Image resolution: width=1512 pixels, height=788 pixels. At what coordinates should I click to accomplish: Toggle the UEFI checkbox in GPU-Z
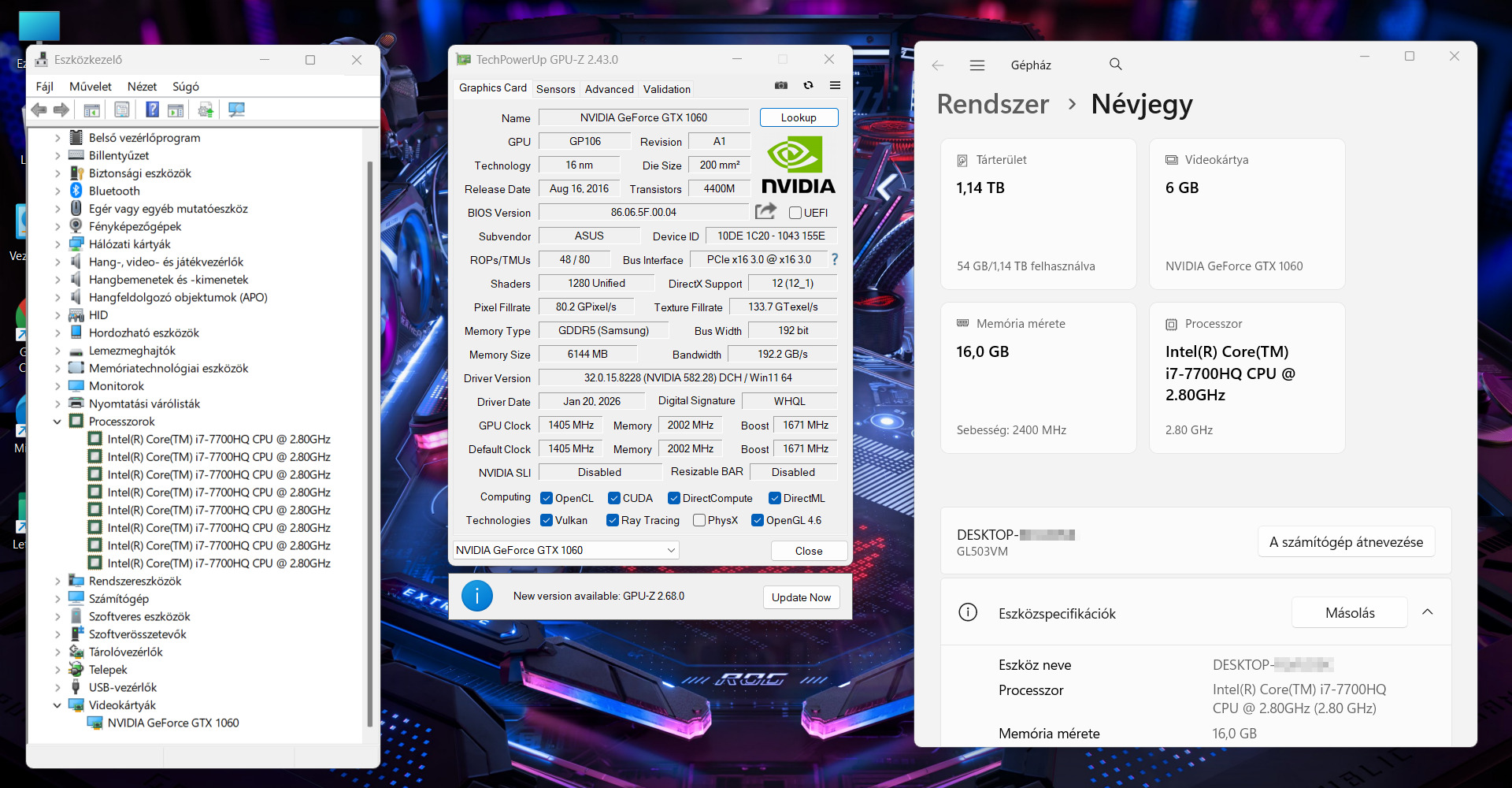[x=795, y=213]
